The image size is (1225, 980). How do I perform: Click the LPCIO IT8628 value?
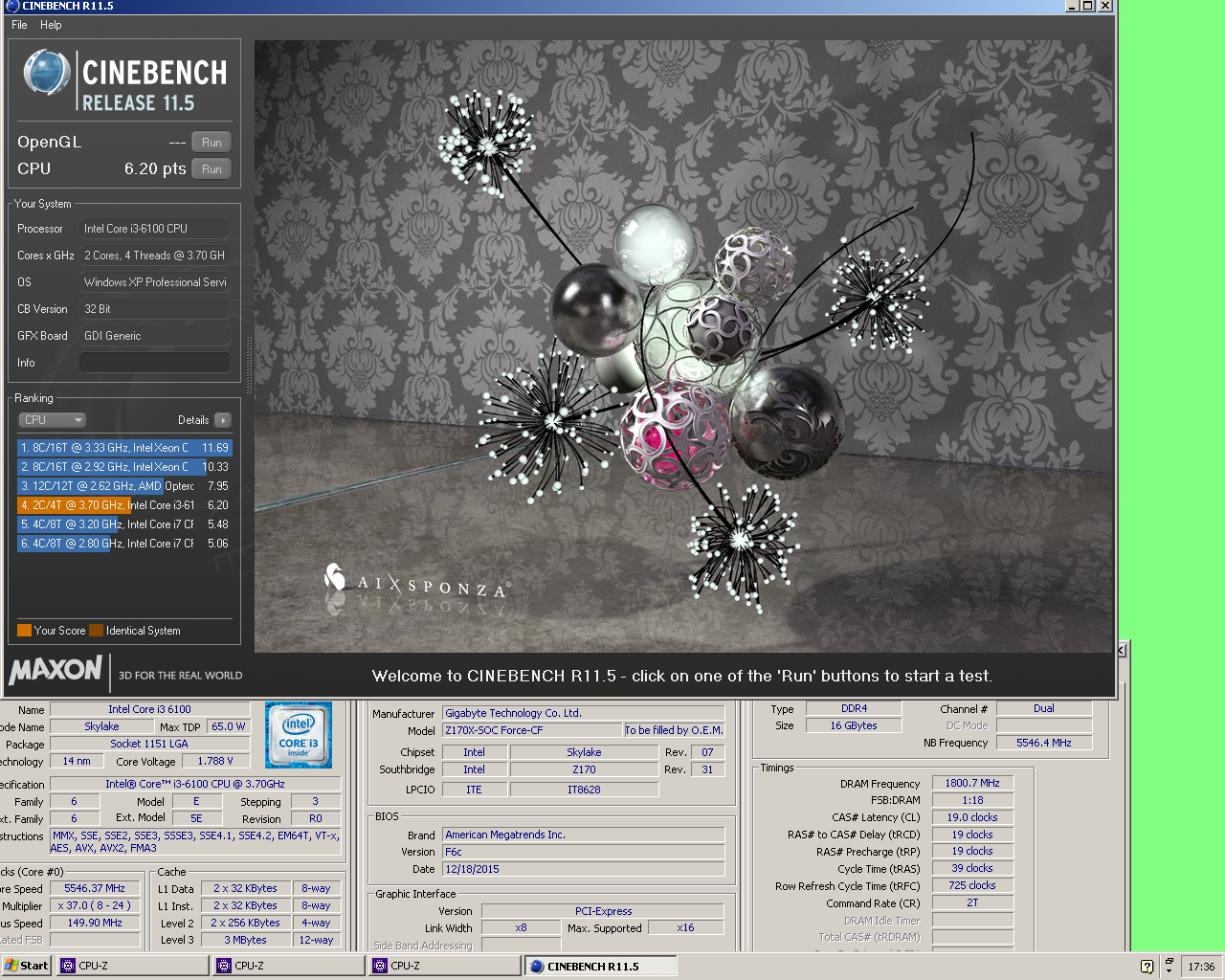coord(584,791)
